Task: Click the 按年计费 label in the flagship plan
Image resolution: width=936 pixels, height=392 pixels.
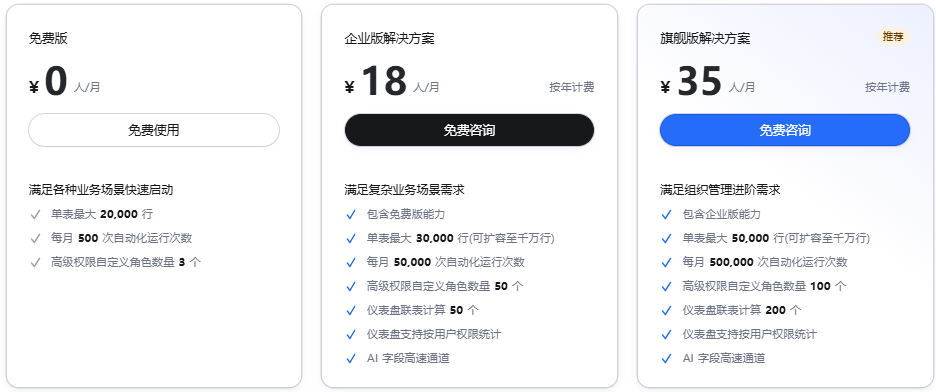Action: point(888,87)
